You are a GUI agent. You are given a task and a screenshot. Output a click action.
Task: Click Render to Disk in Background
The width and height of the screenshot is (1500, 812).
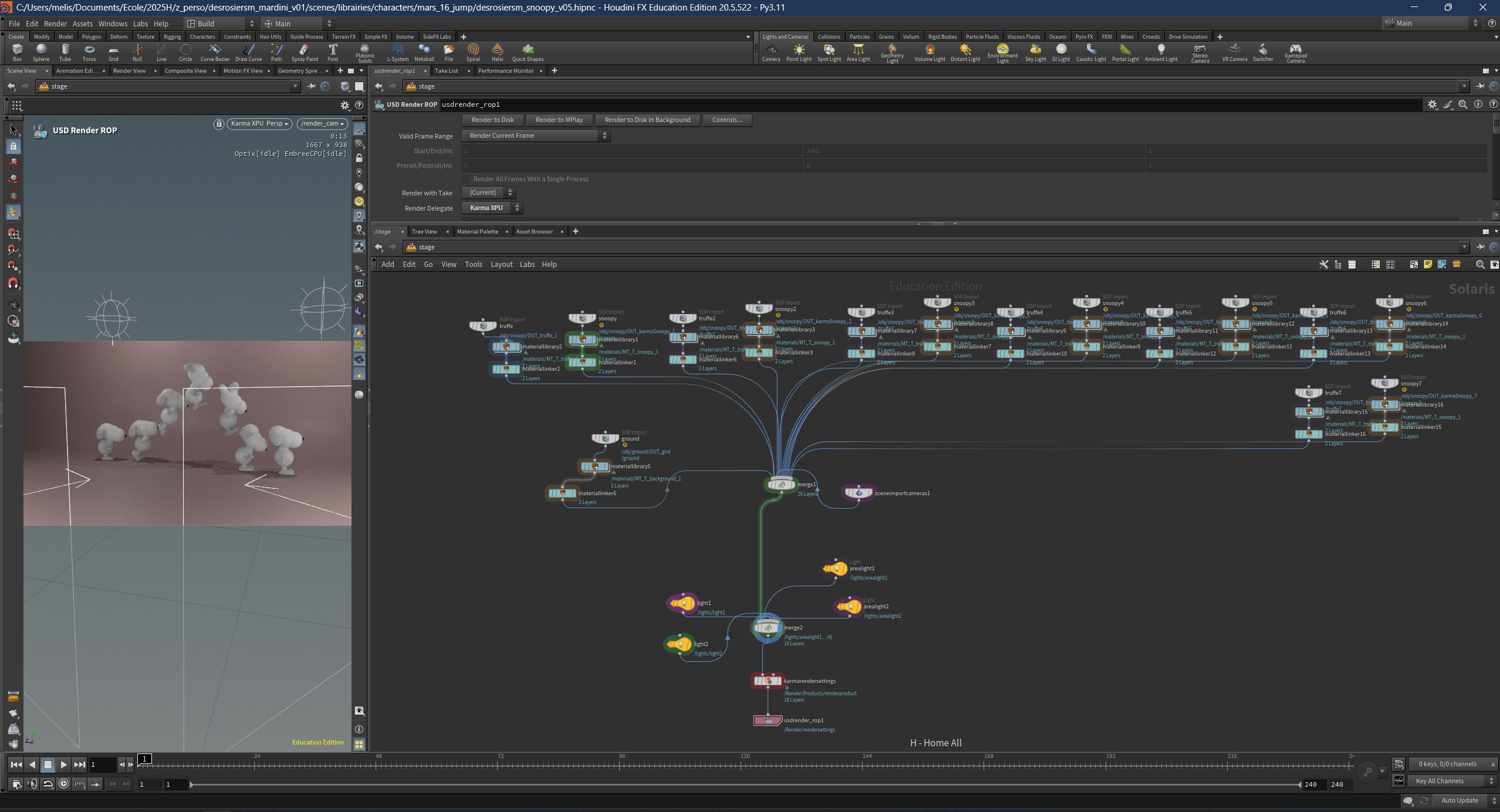pos(647,120)
